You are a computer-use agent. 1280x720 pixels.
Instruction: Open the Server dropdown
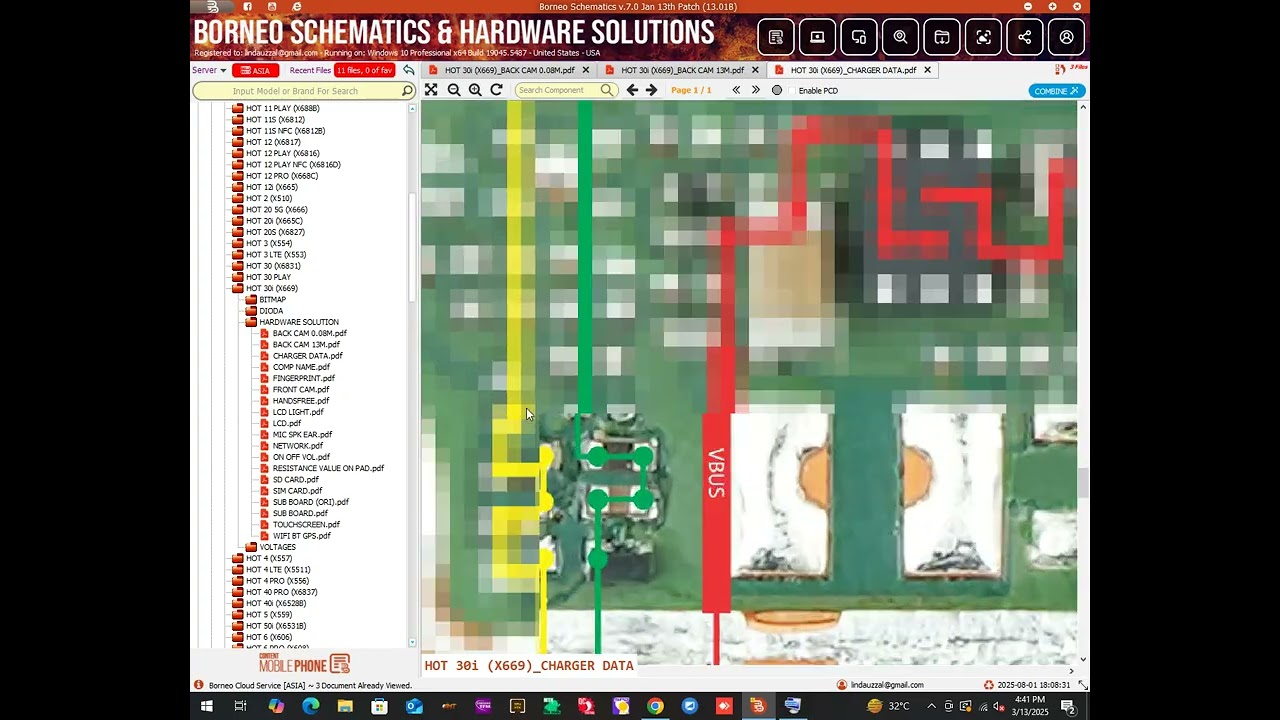209,70
